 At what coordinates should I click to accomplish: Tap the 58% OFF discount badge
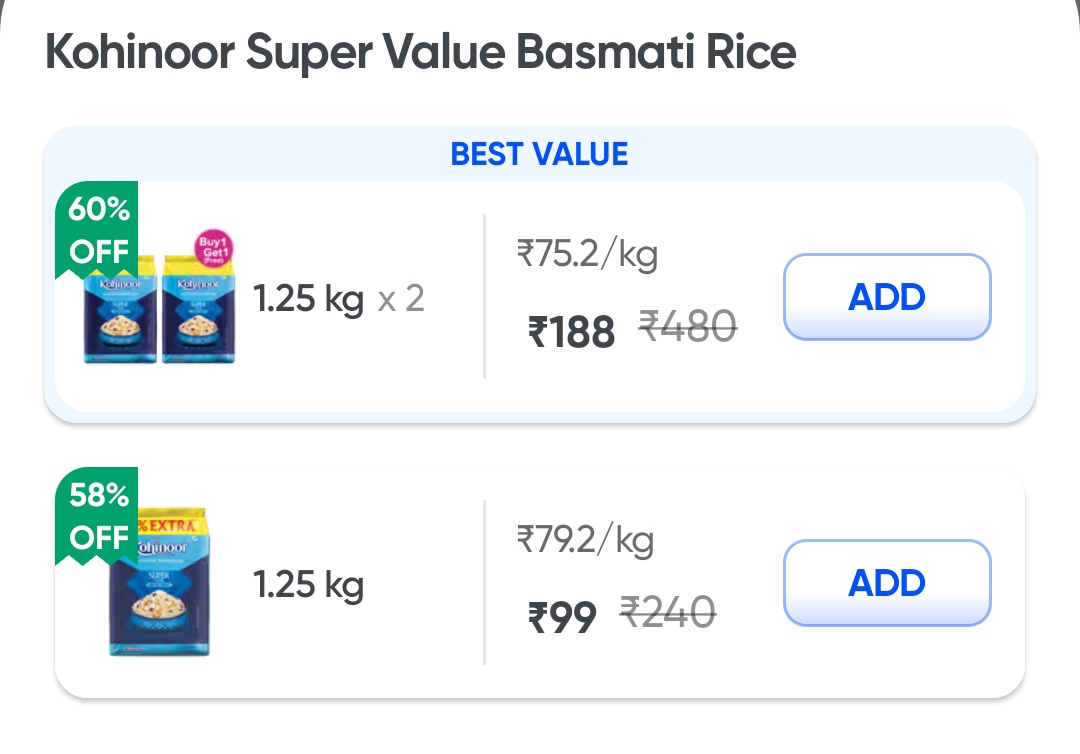pyautogui.click(x=98, y=515)
